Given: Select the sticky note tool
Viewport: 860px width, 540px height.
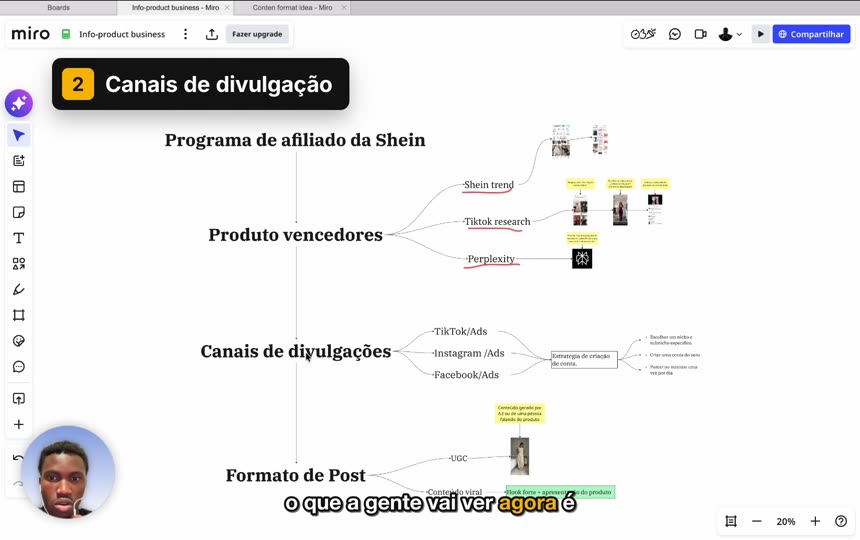Looking at the screenshot, I should tap(19, 212).
